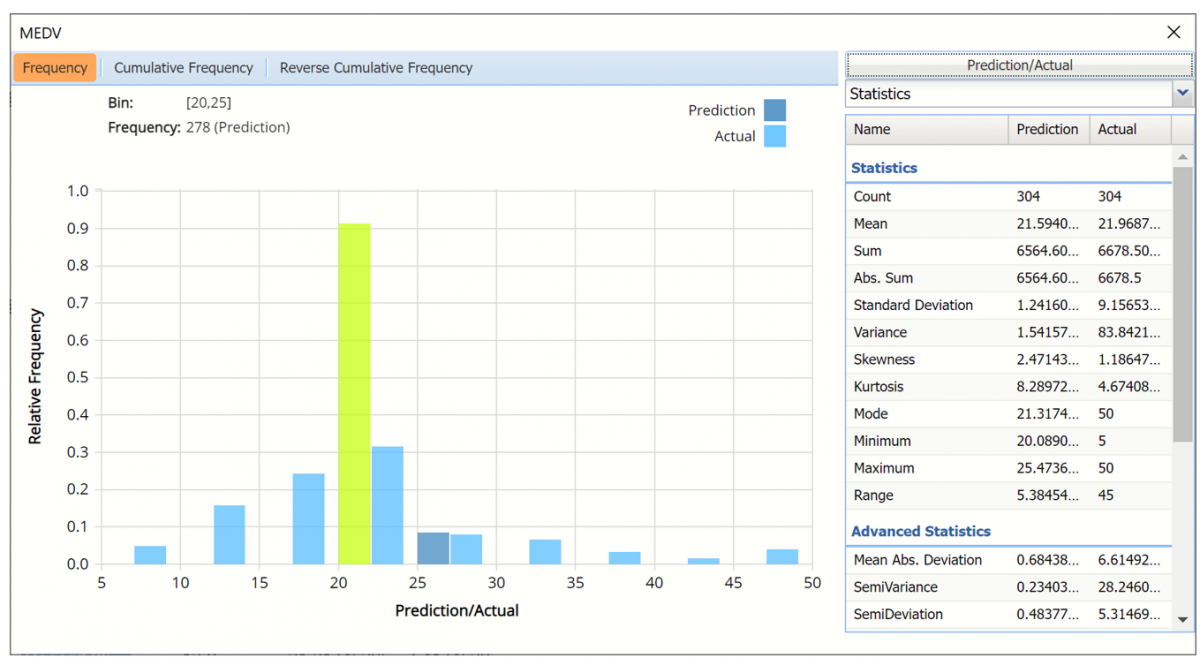Click the statistics table scroll down arrow
This screenshot has width=1200, height=658.
[x=1183, y=618]
